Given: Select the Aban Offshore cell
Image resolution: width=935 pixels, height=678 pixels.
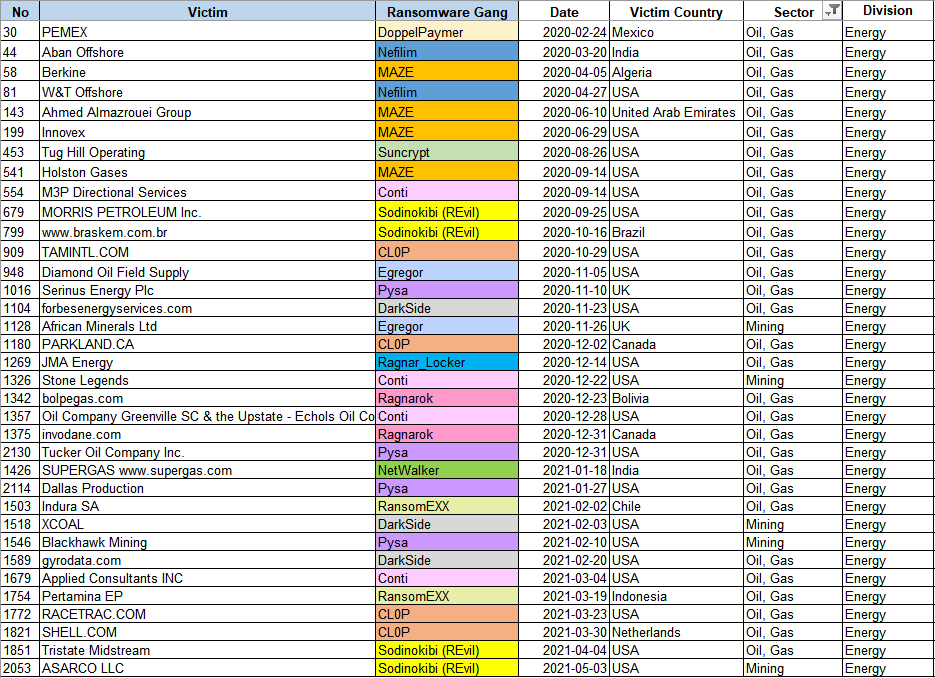Looking at the screenshot, I should 208,52.
